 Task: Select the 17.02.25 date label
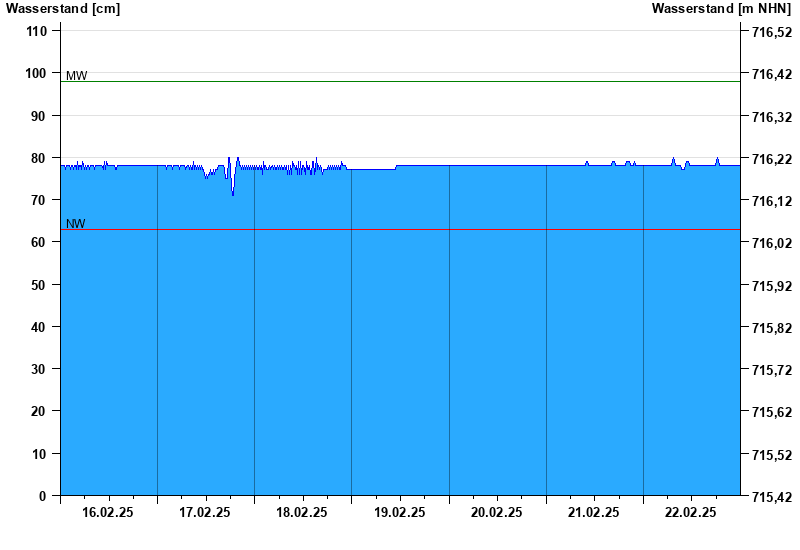point(205,512)
